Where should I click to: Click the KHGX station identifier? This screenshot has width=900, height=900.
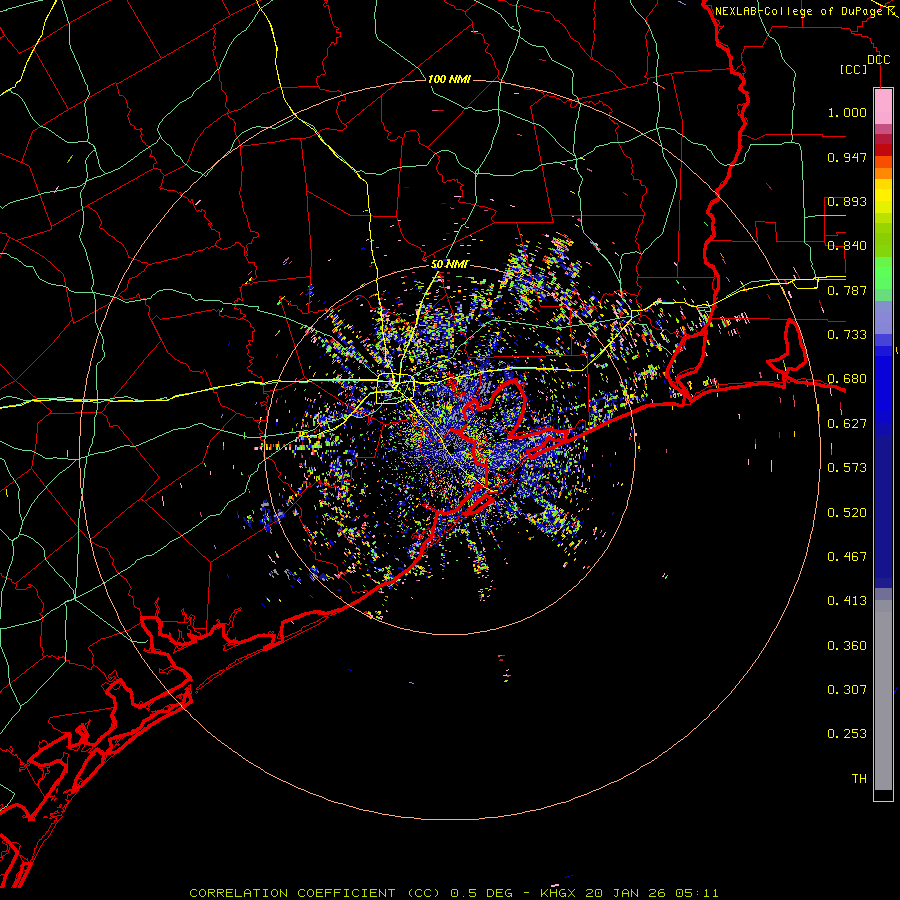coord(560,893)
